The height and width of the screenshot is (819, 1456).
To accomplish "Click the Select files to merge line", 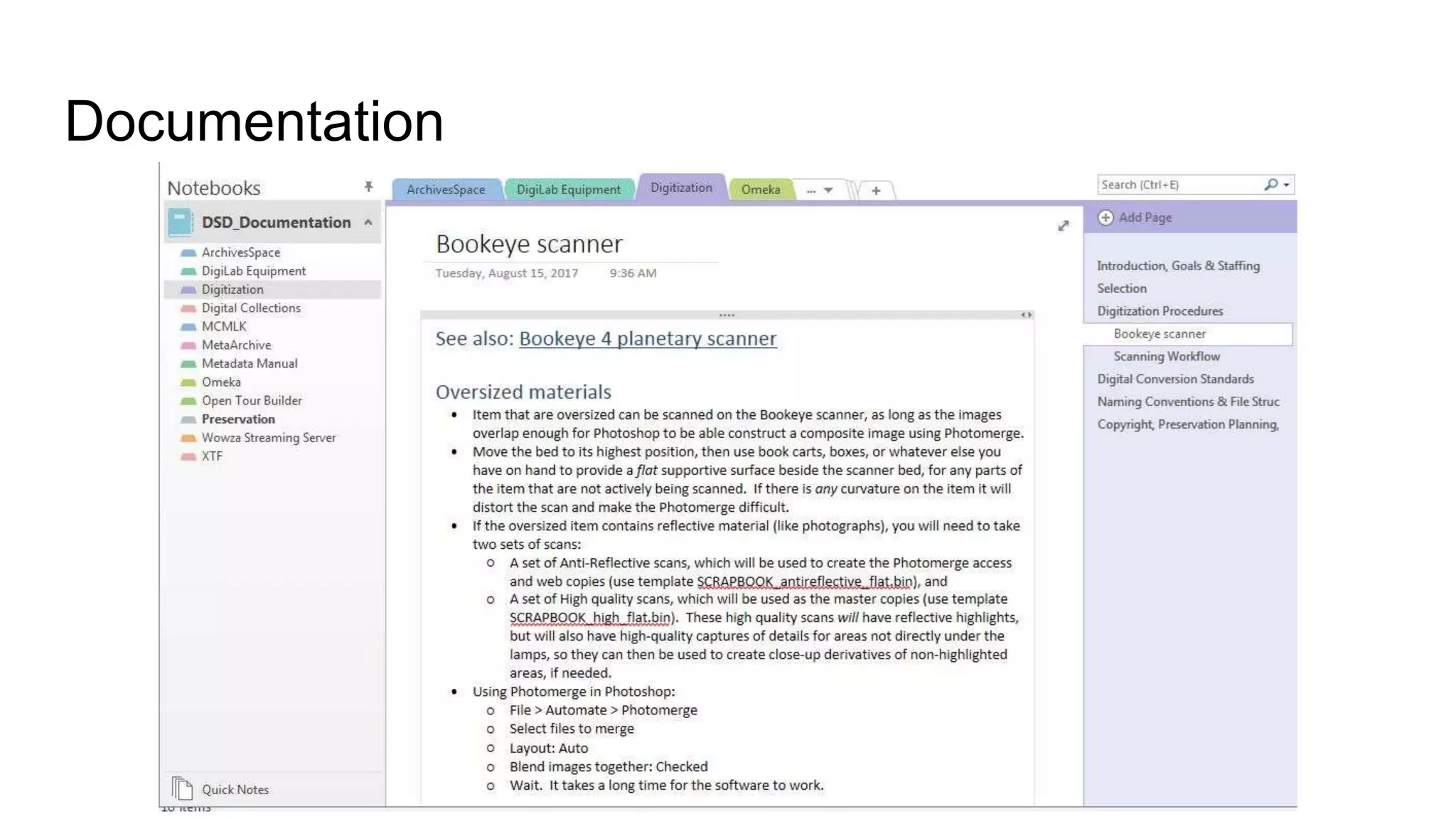I will 571,729.
